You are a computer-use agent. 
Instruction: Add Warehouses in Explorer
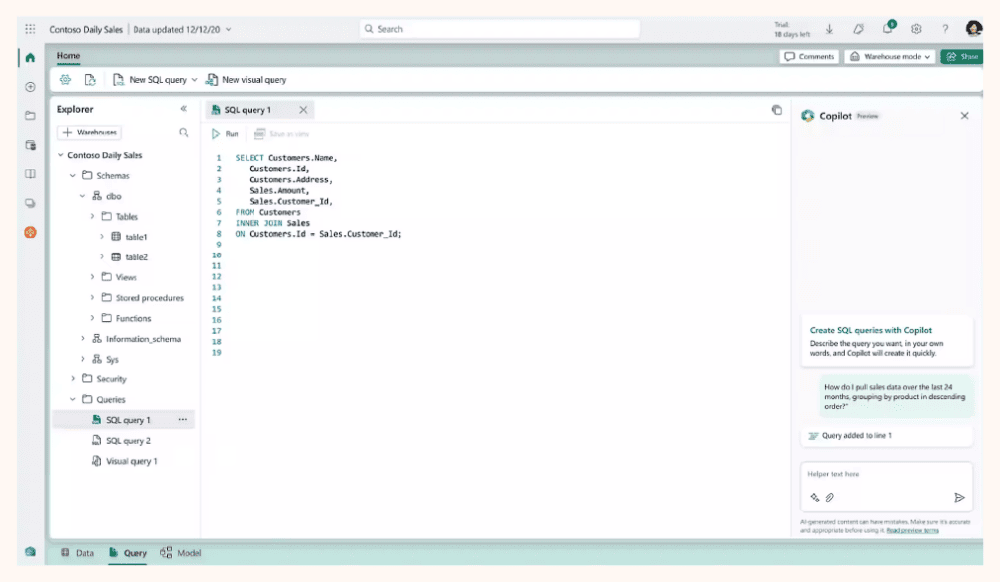pos(90,133)
